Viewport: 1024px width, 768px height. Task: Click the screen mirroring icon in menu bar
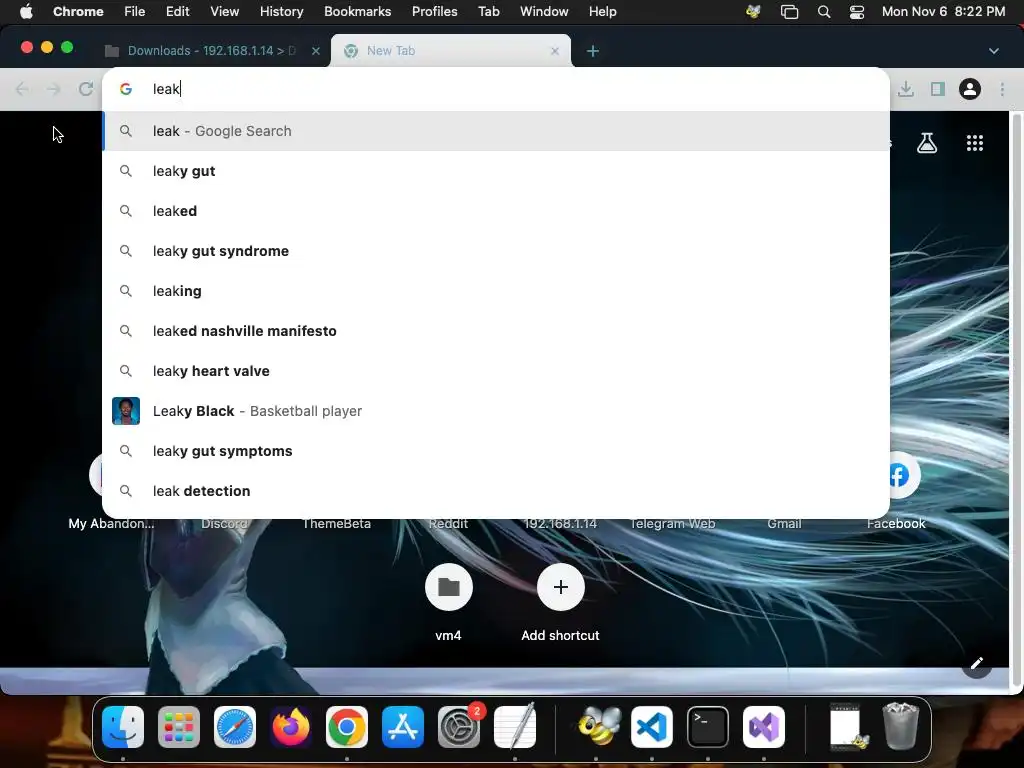pos(790,12)
